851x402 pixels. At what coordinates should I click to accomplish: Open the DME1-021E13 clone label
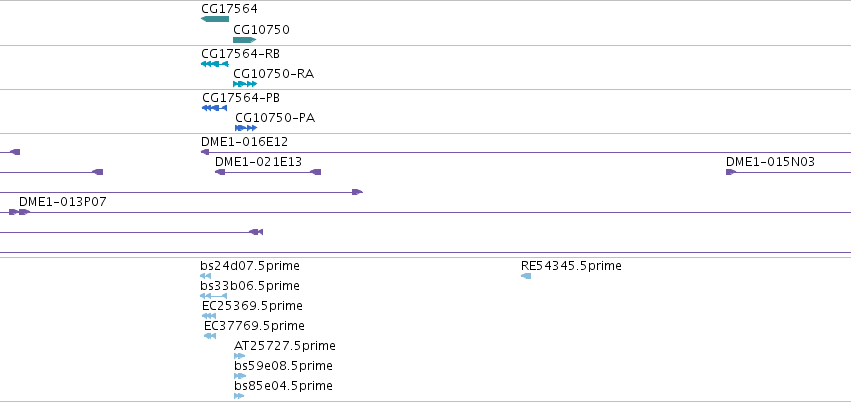click(x=258, y=162)
